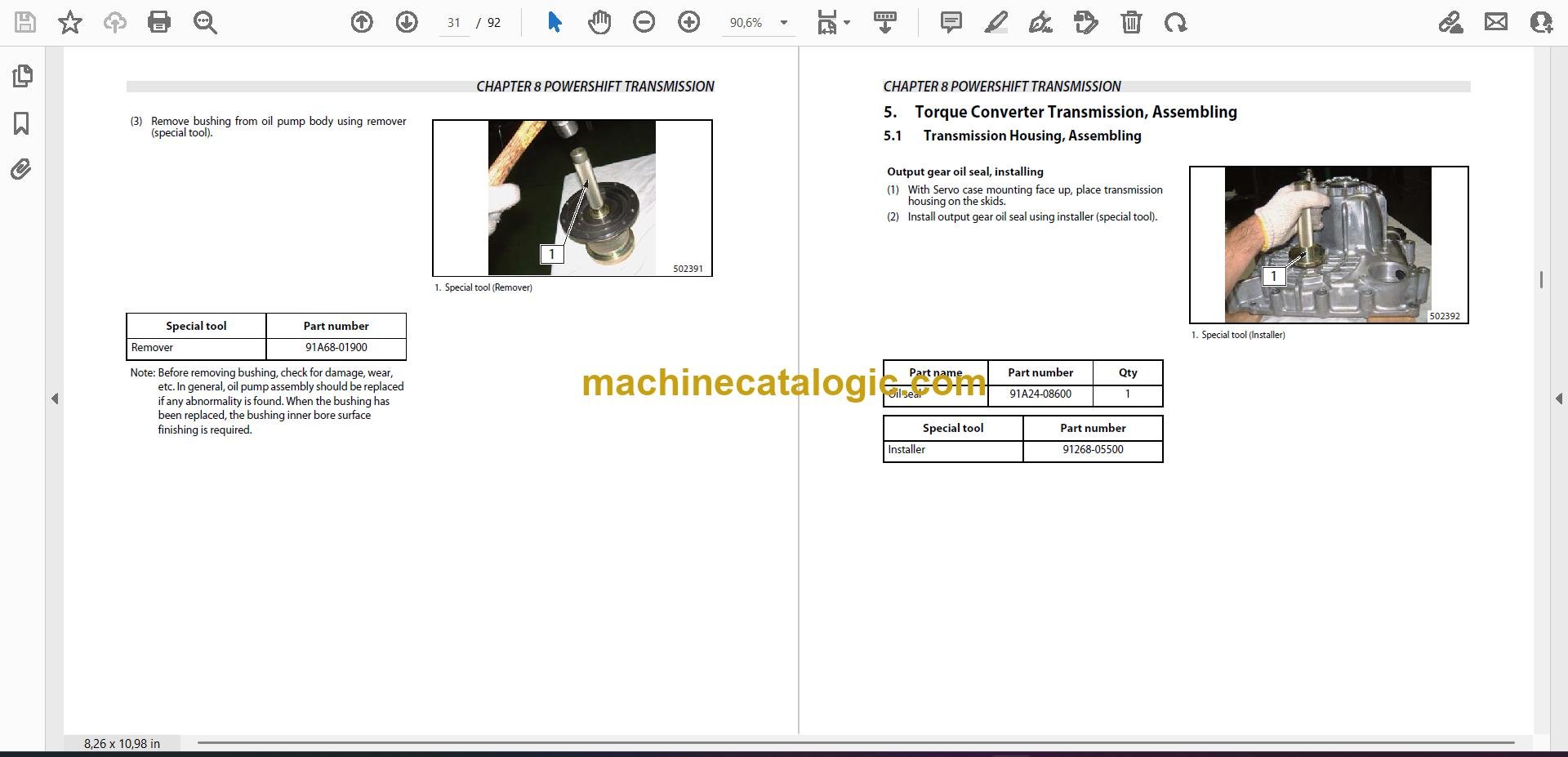This screenshot has height=757, width=1568.
Task: Open the page thumbnails panel
Action: pos(22,76)
